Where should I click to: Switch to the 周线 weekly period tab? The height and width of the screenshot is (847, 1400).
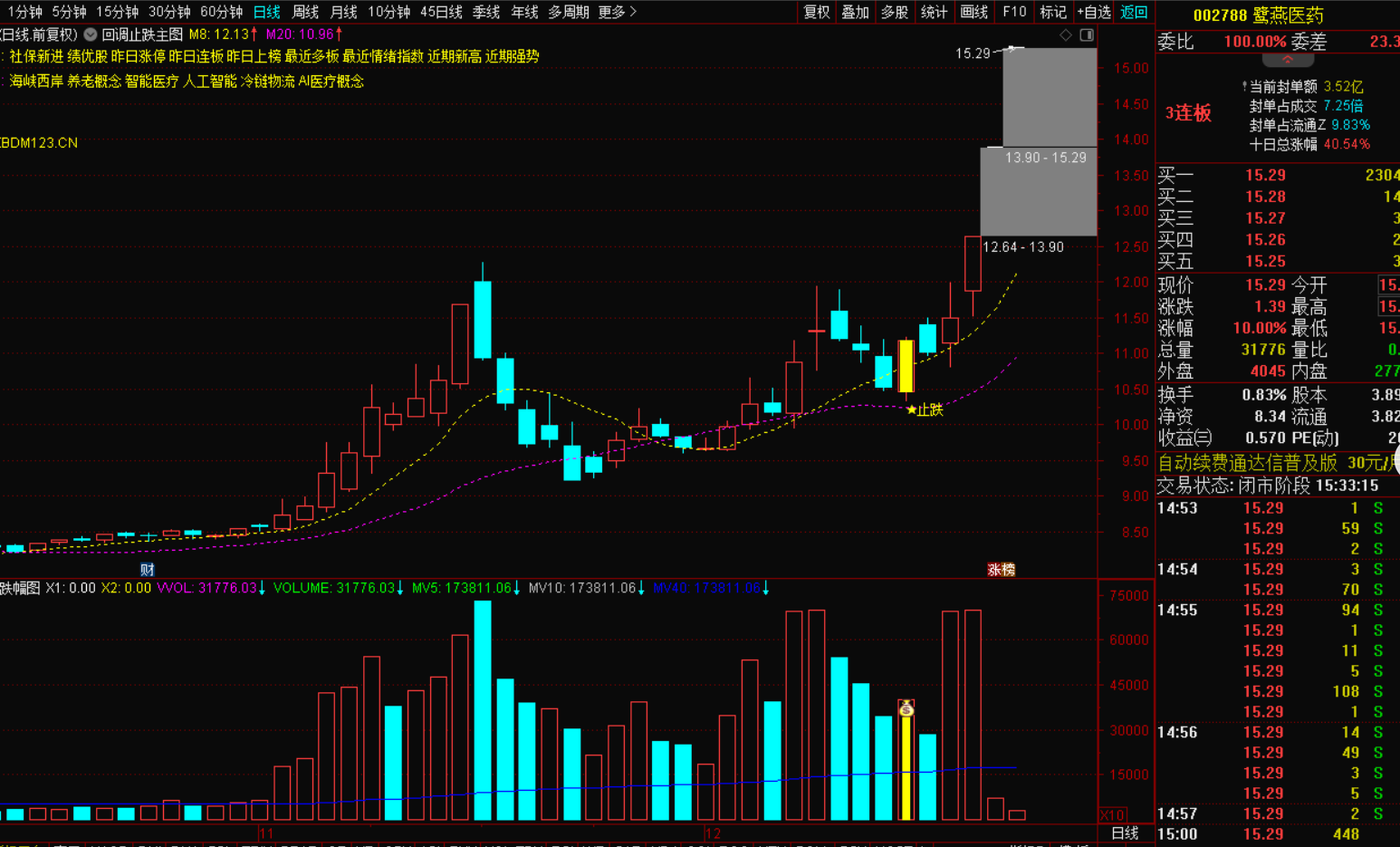pos(305,12)
